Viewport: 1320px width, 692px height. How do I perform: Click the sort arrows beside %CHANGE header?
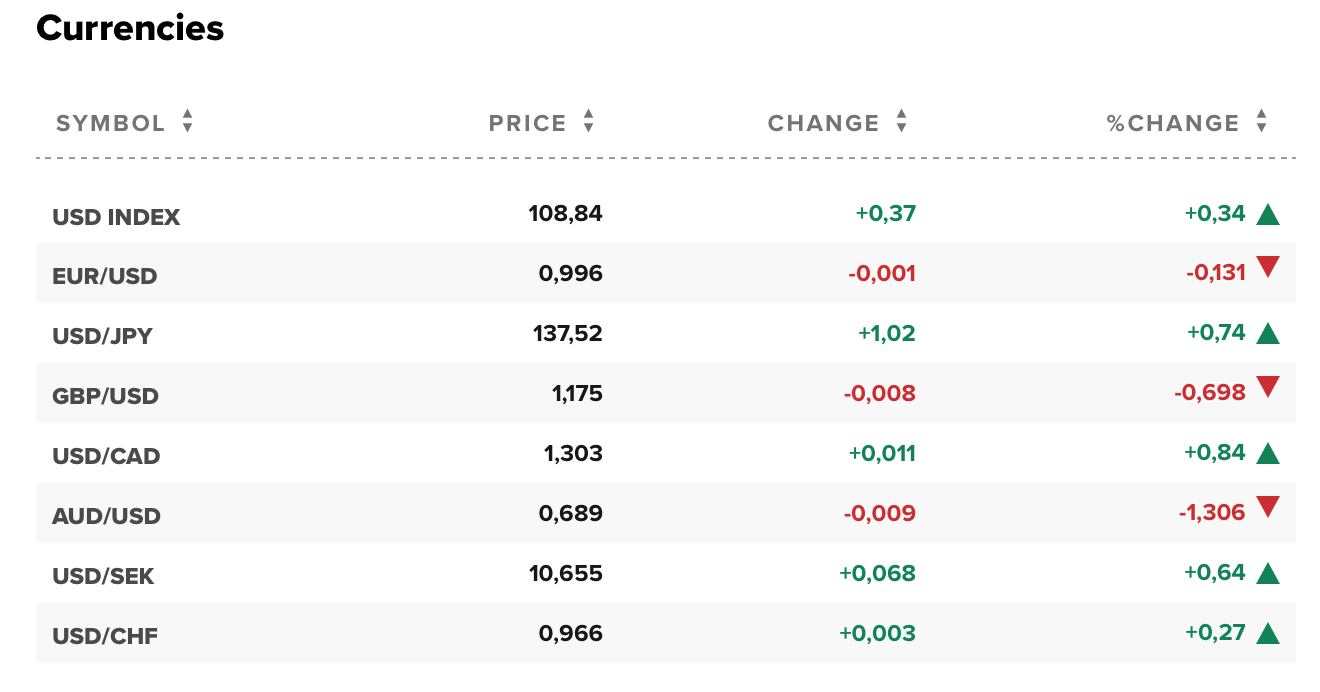[1261, 122]
